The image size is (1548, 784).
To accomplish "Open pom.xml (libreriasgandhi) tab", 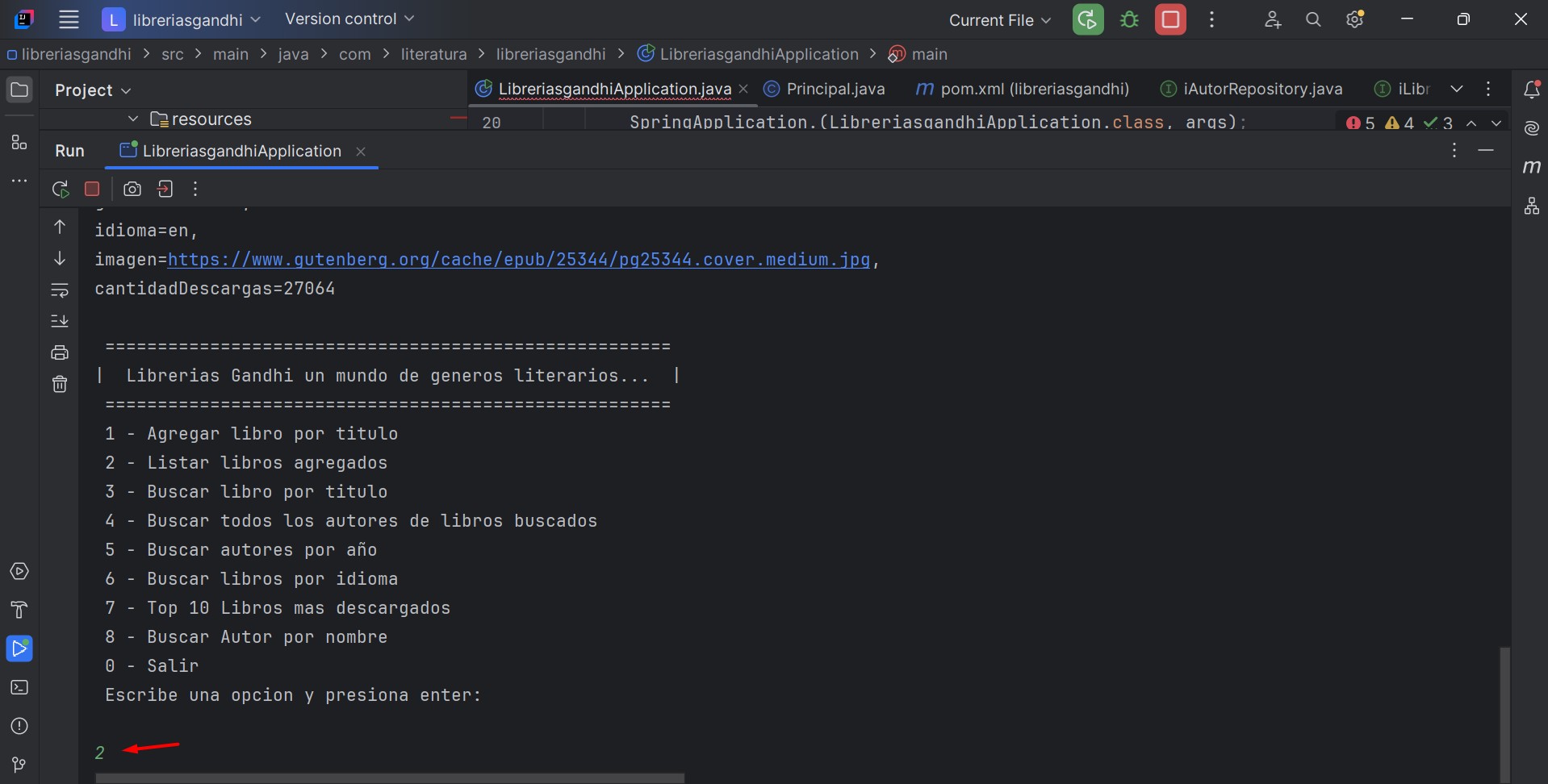I will (x=1023, y=89).
